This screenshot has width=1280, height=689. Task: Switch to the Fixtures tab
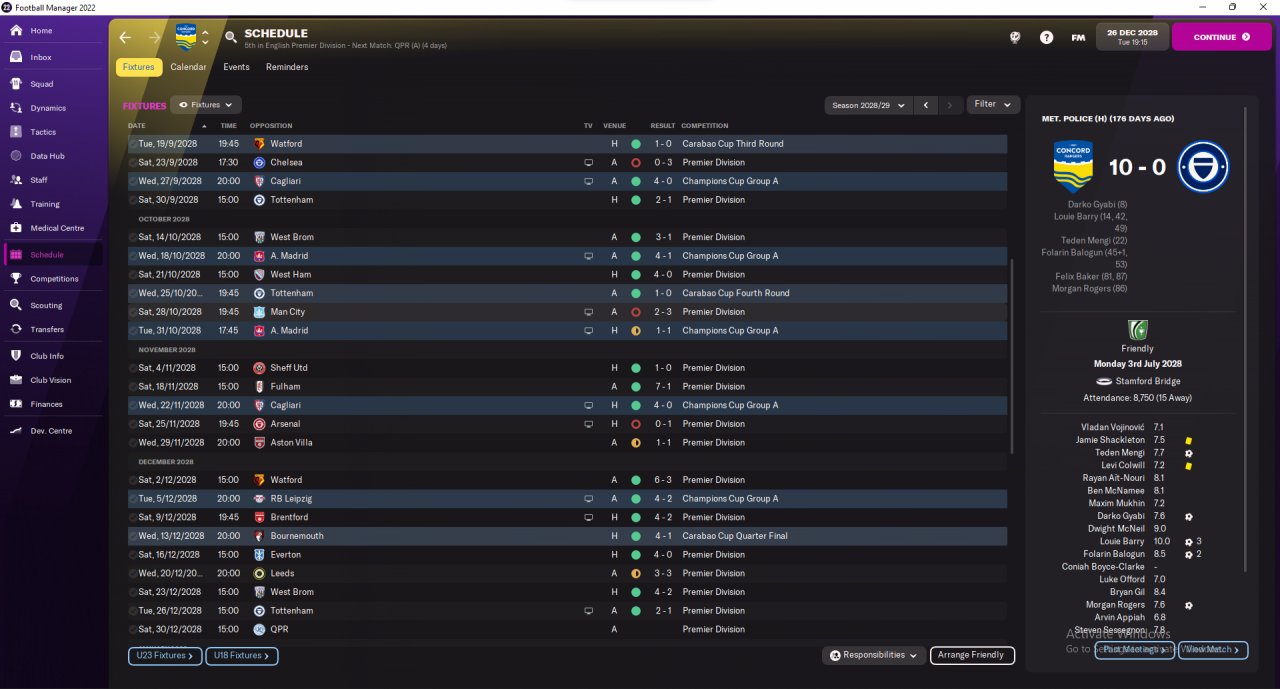point(138,67)
